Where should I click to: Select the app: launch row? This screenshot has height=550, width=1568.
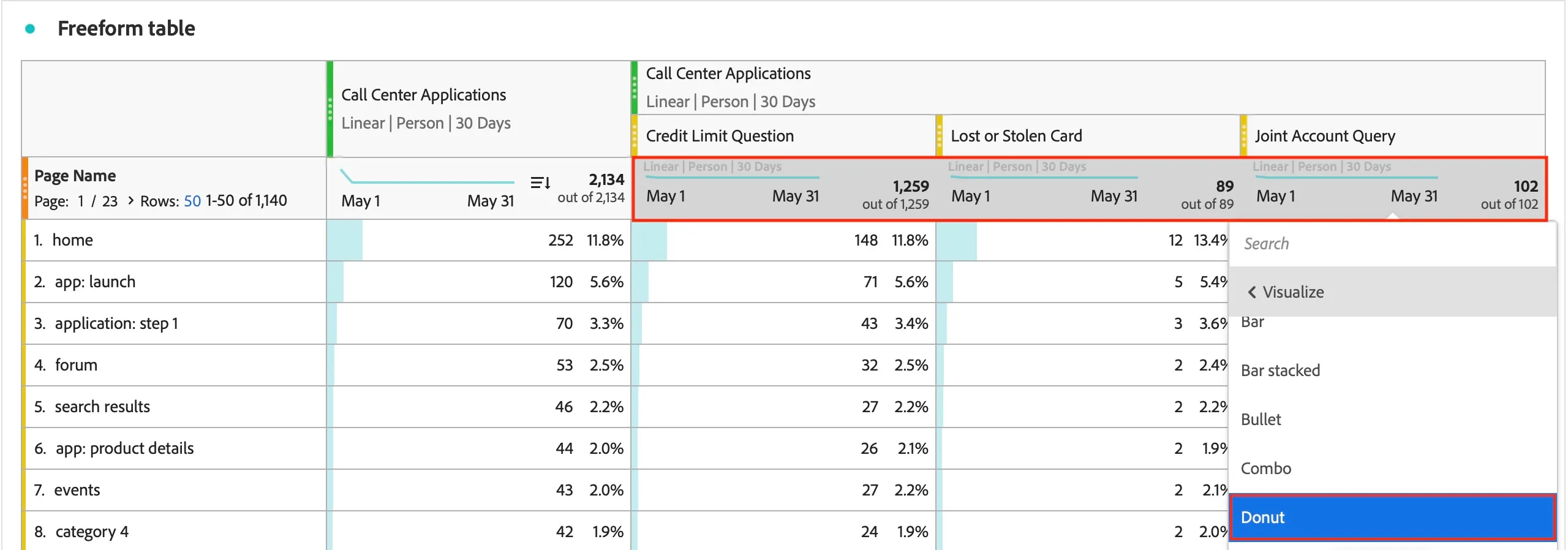click(x=175, y=282)
